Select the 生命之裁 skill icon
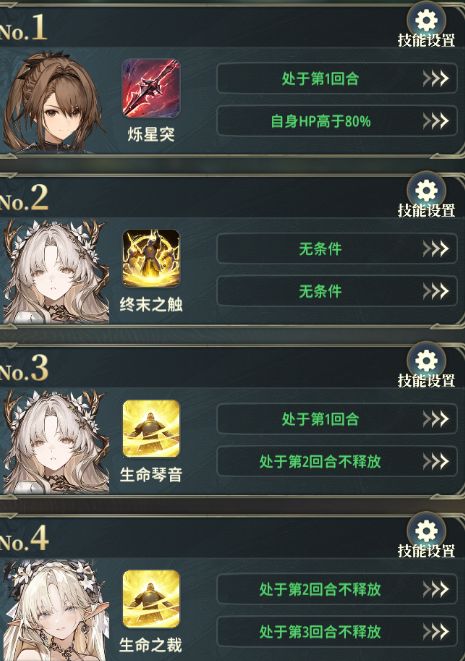The height and width of the screenshot is (661, 465). click(x=151, y=599)
